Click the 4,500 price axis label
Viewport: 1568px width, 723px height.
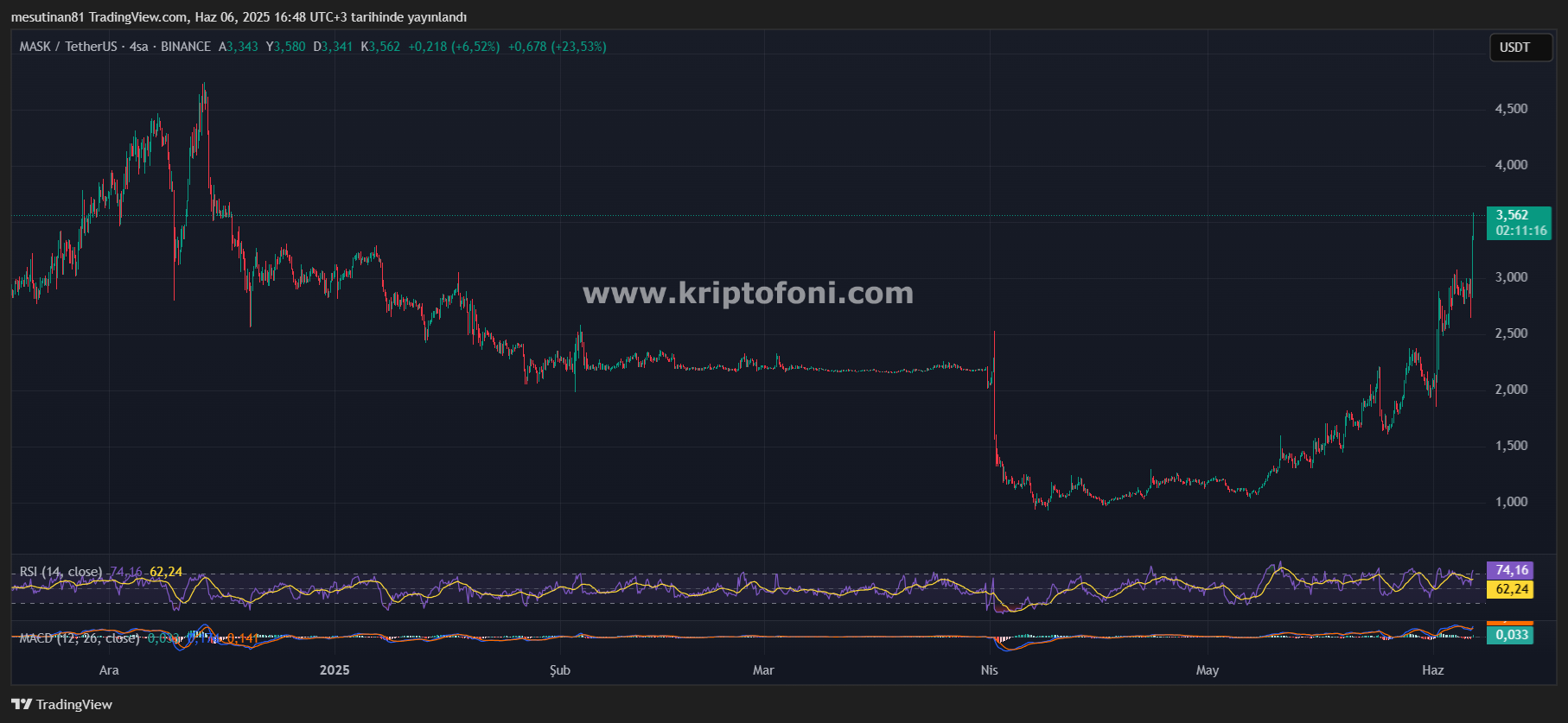(x=1512, y=109)
